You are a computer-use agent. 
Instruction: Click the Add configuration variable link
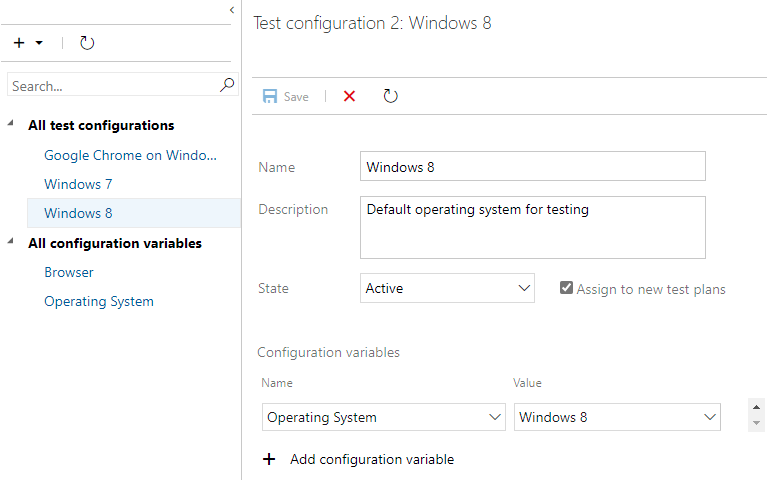tap(371, 459)
